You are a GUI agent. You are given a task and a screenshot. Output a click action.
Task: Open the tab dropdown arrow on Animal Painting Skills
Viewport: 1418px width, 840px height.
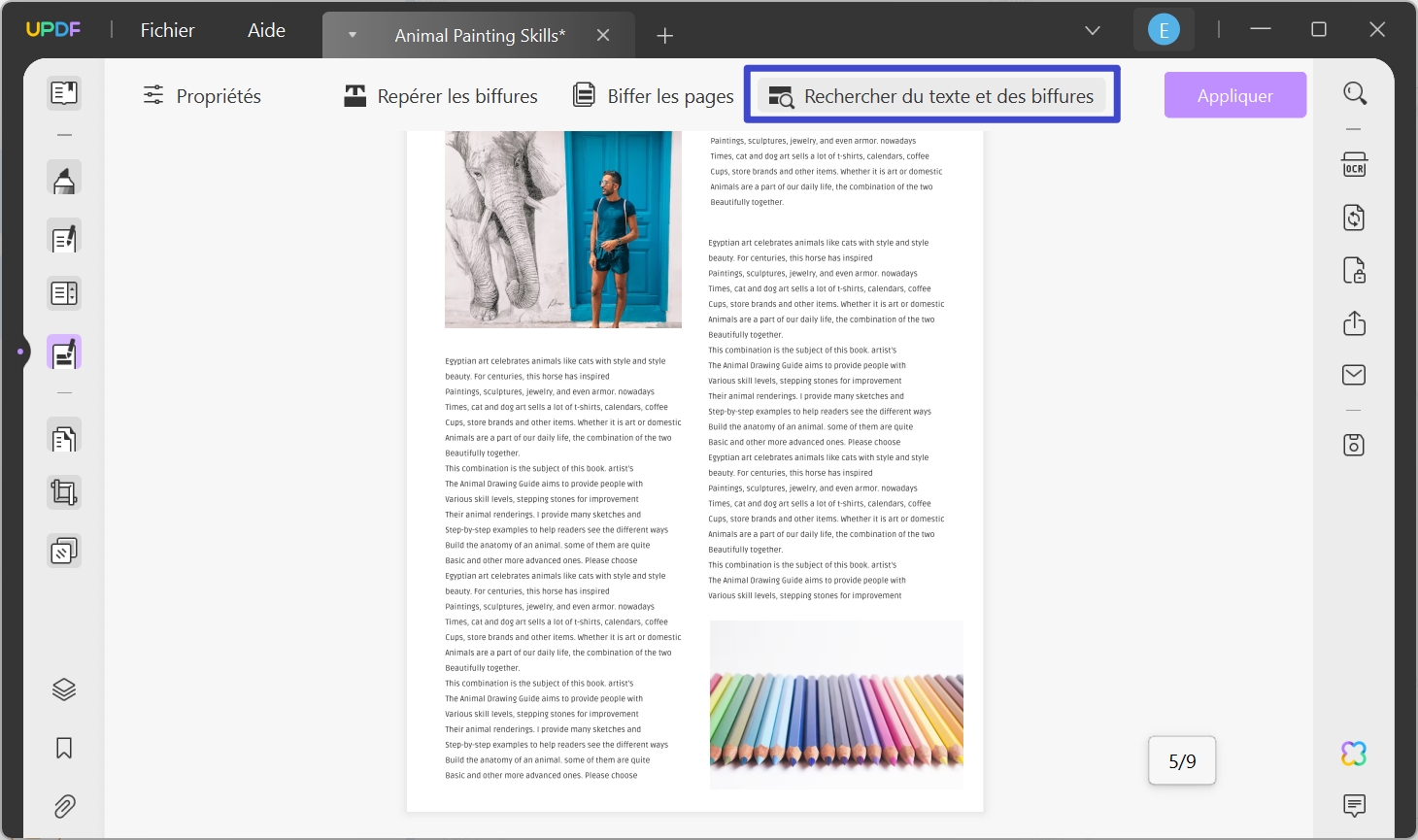tap(352, 35)
